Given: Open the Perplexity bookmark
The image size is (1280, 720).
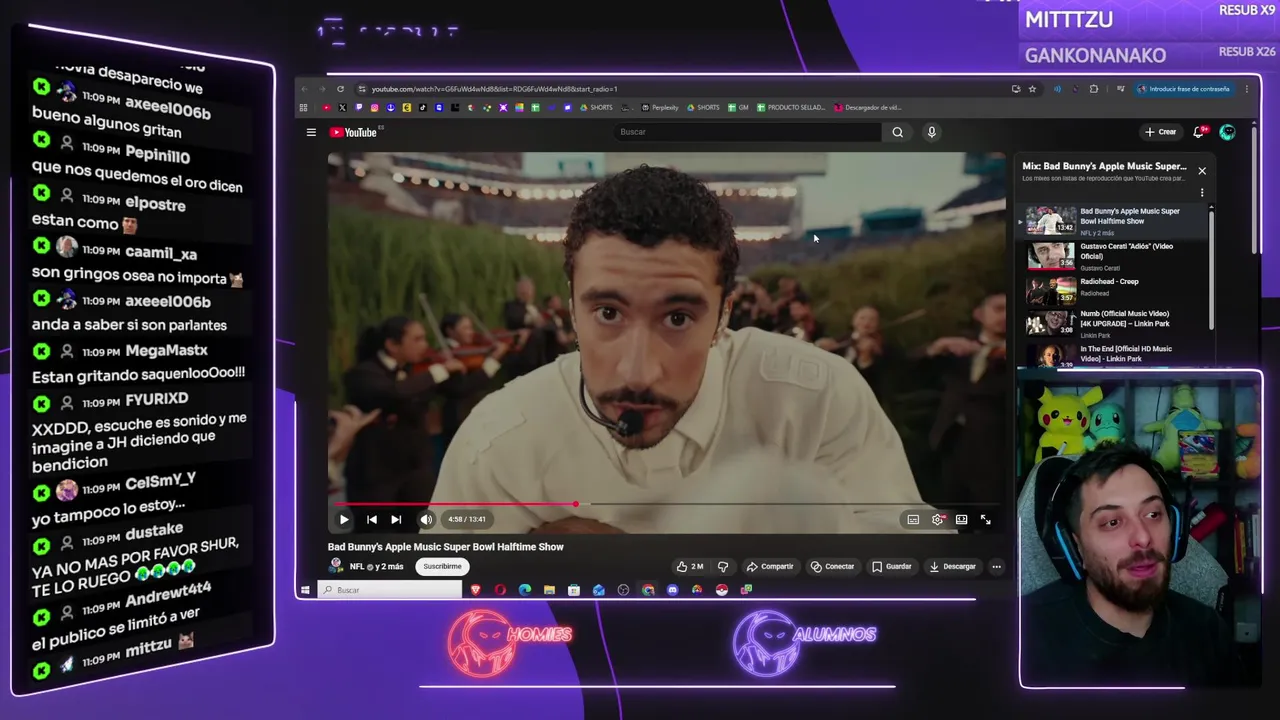Looking at the screenshot, I should 660,108.
